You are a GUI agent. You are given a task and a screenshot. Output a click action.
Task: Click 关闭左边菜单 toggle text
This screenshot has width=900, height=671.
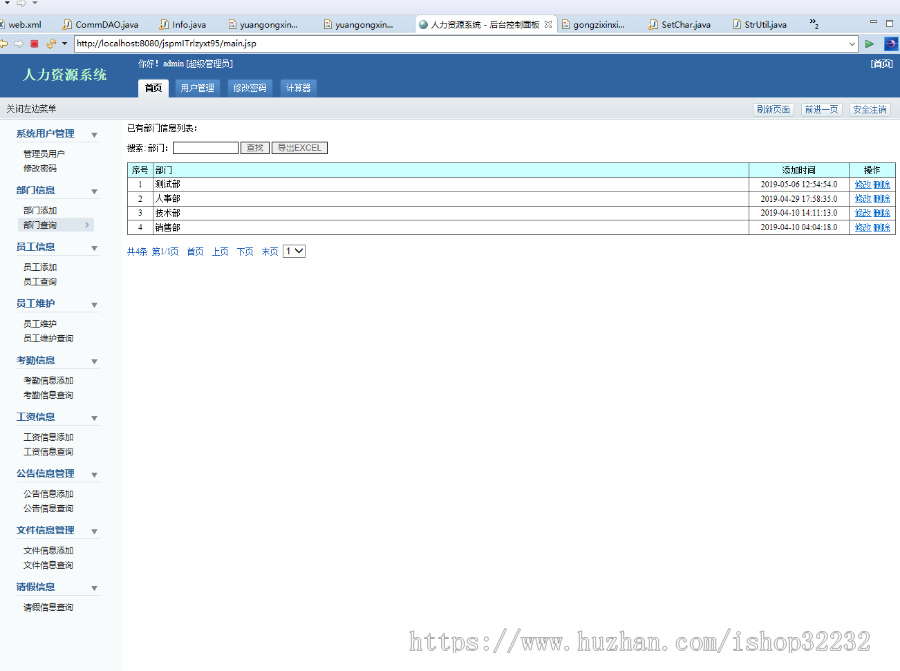[x=32, y=108]
